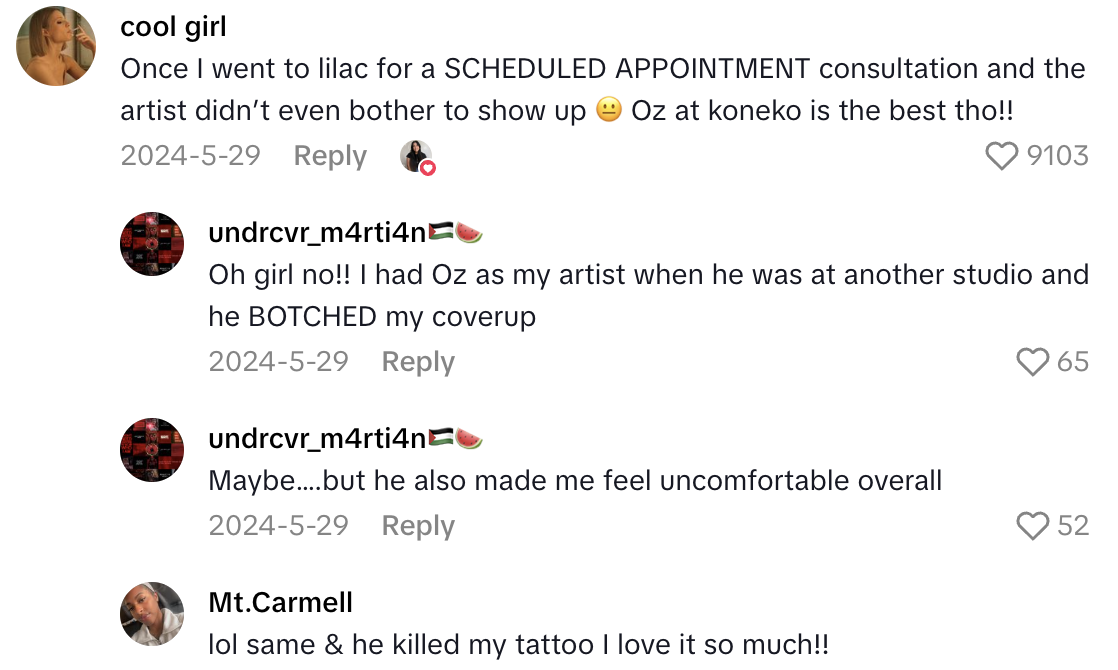
Task: Tap the heart on undrcvr_m4rti4n's first reply
Action: click(1033, 362)
